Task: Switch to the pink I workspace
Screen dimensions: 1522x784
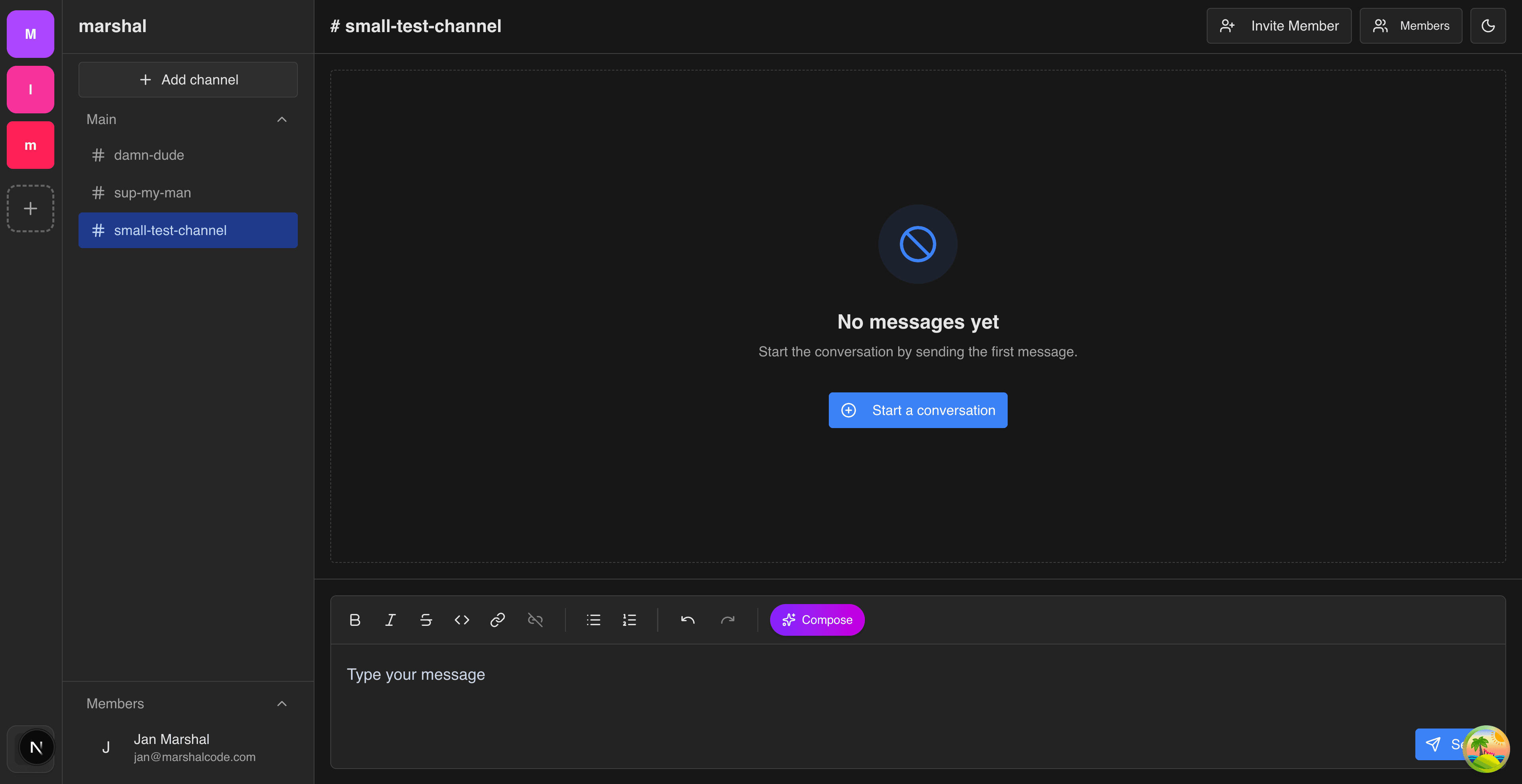Action: click(x=30, y=89)
